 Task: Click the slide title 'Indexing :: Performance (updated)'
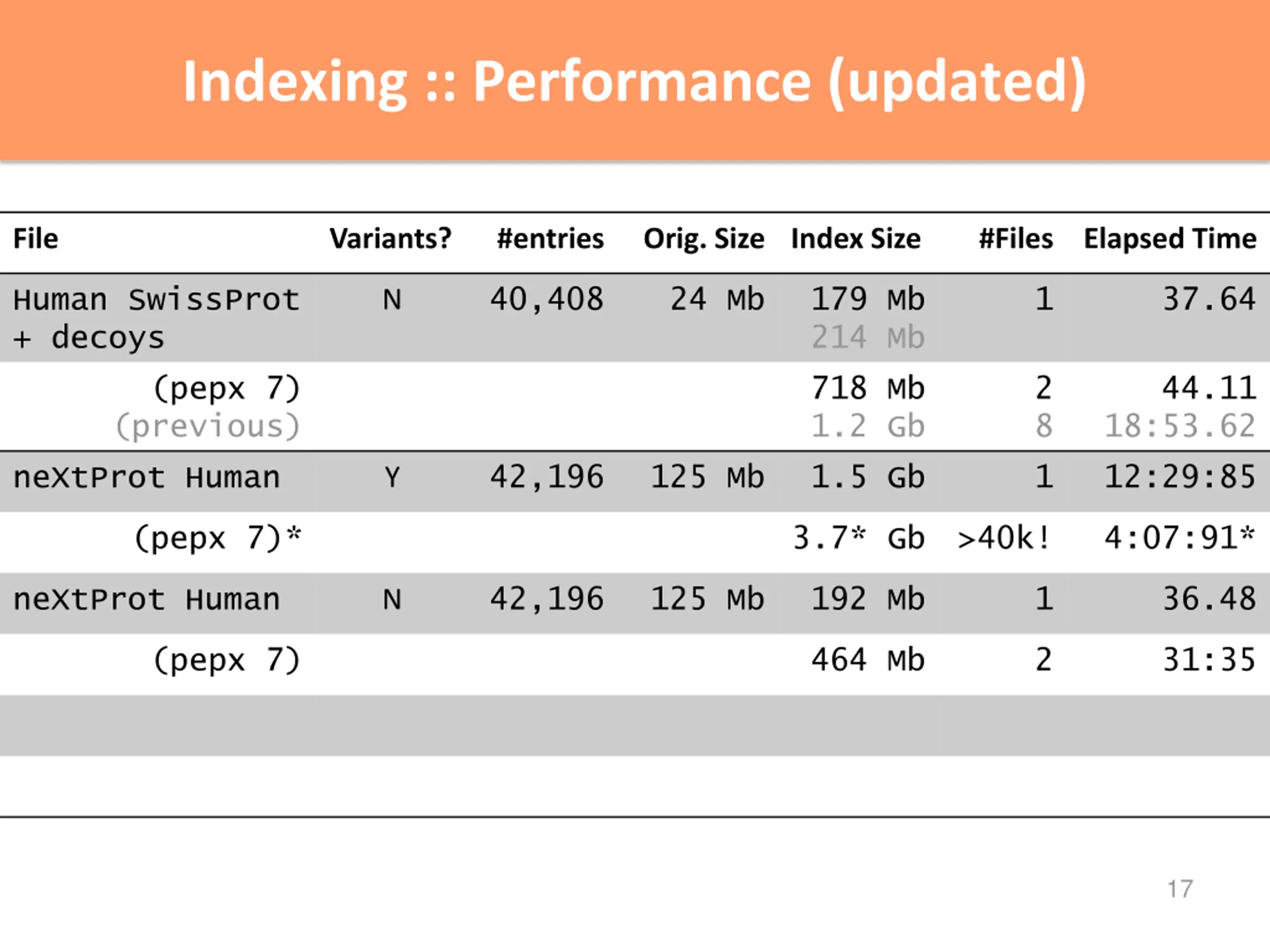coord(635,83)
